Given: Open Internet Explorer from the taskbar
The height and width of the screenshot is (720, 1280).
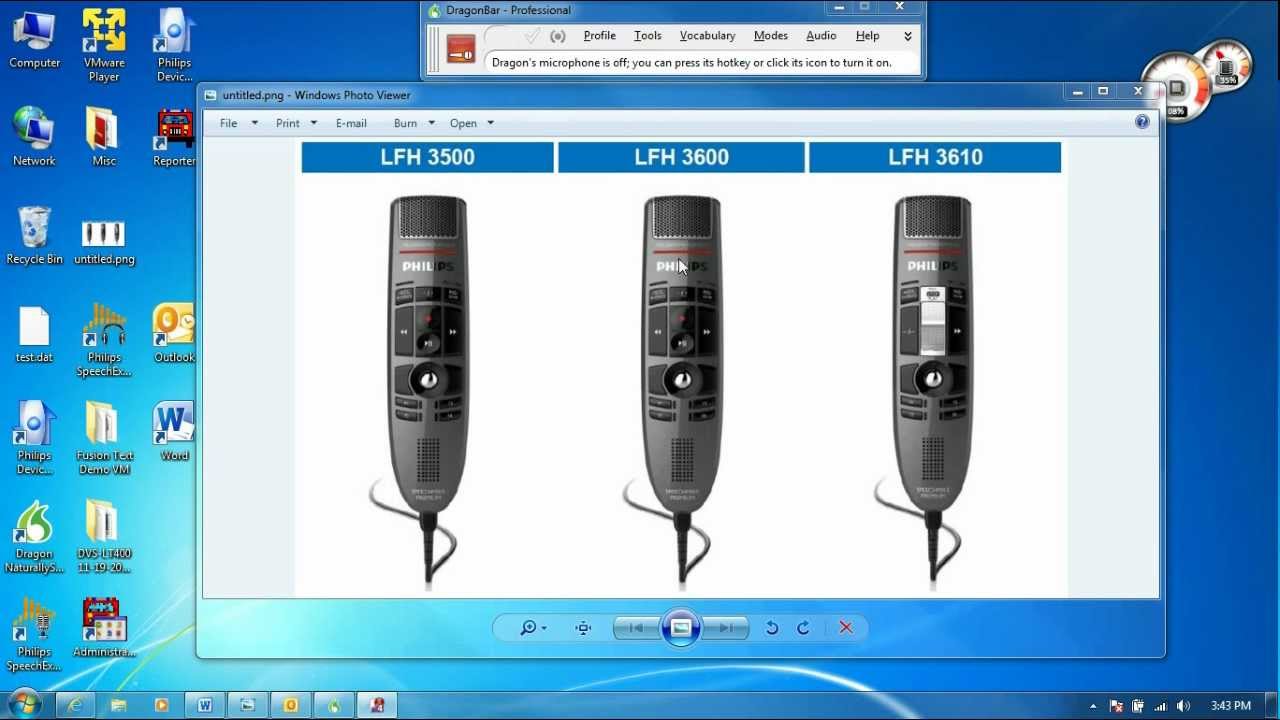Looking at the screenshot, I should [76, 706].
